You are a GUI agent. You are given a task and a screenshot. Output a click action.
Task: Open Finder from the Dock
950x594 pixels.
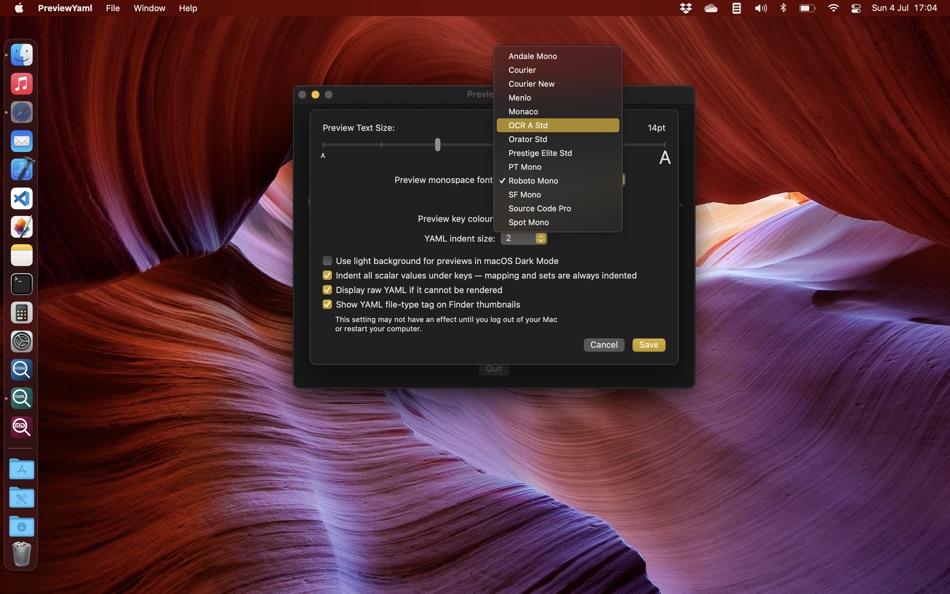click(22, 55)
